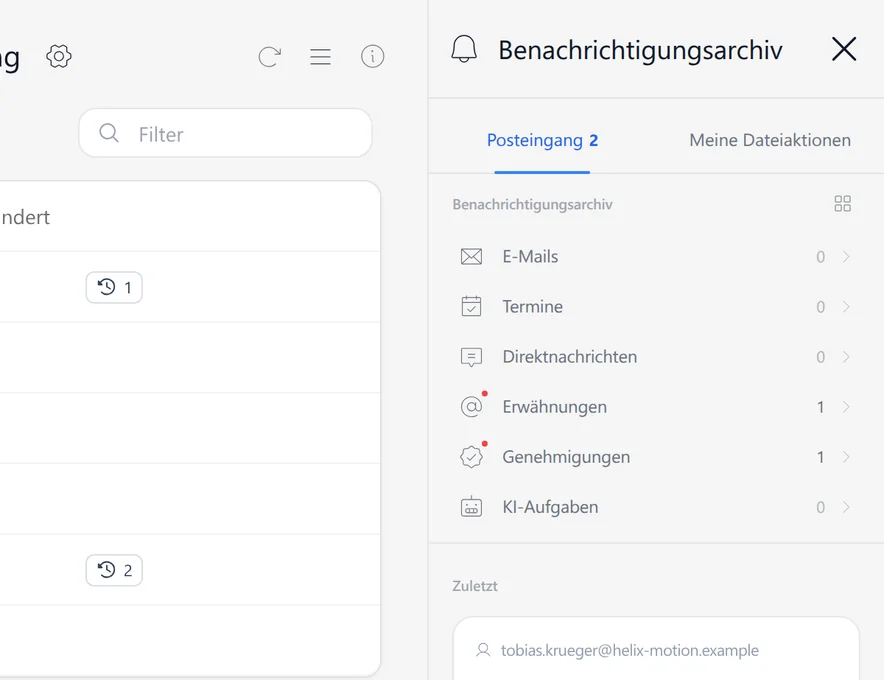
Task: Open settings with the gear icon
Action: [x=59, y=56]
